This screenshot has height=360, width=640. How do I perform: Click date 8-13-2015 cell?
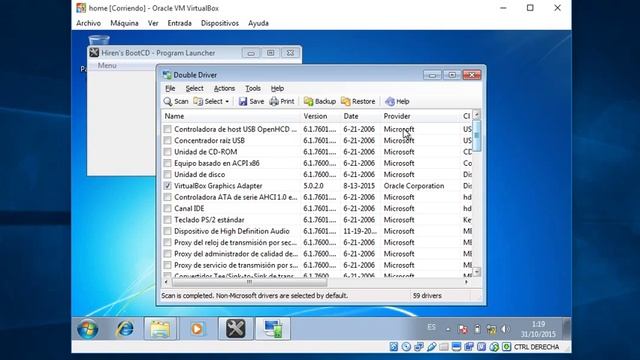click(x=359, y=186)
